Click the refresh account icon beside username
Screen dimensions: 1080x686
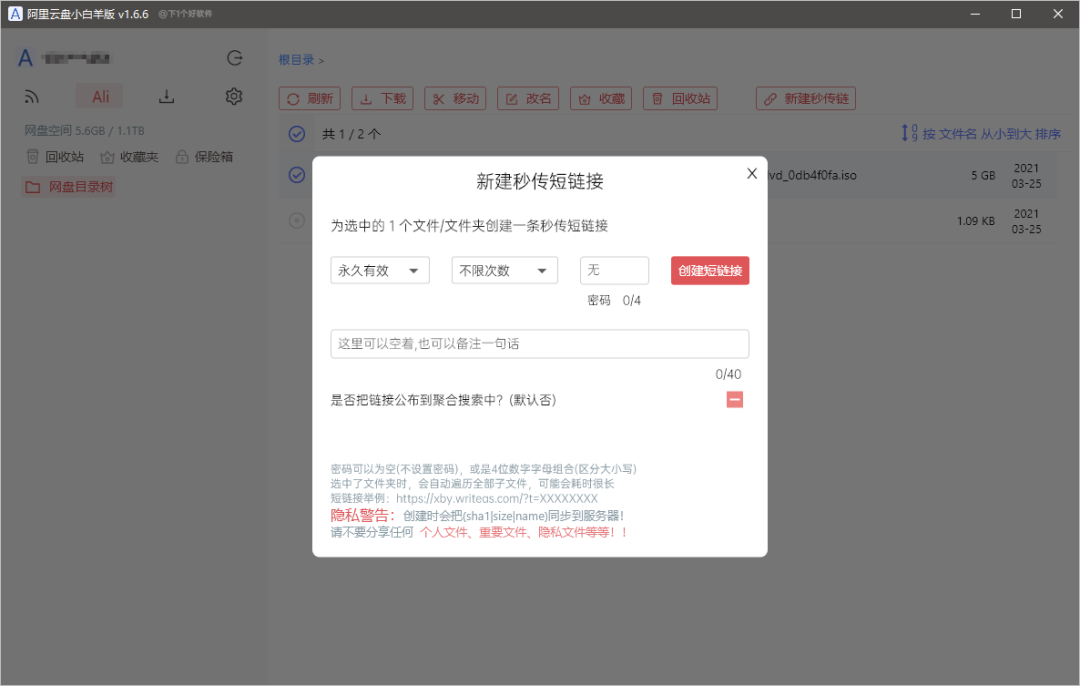tap(235, 58)
